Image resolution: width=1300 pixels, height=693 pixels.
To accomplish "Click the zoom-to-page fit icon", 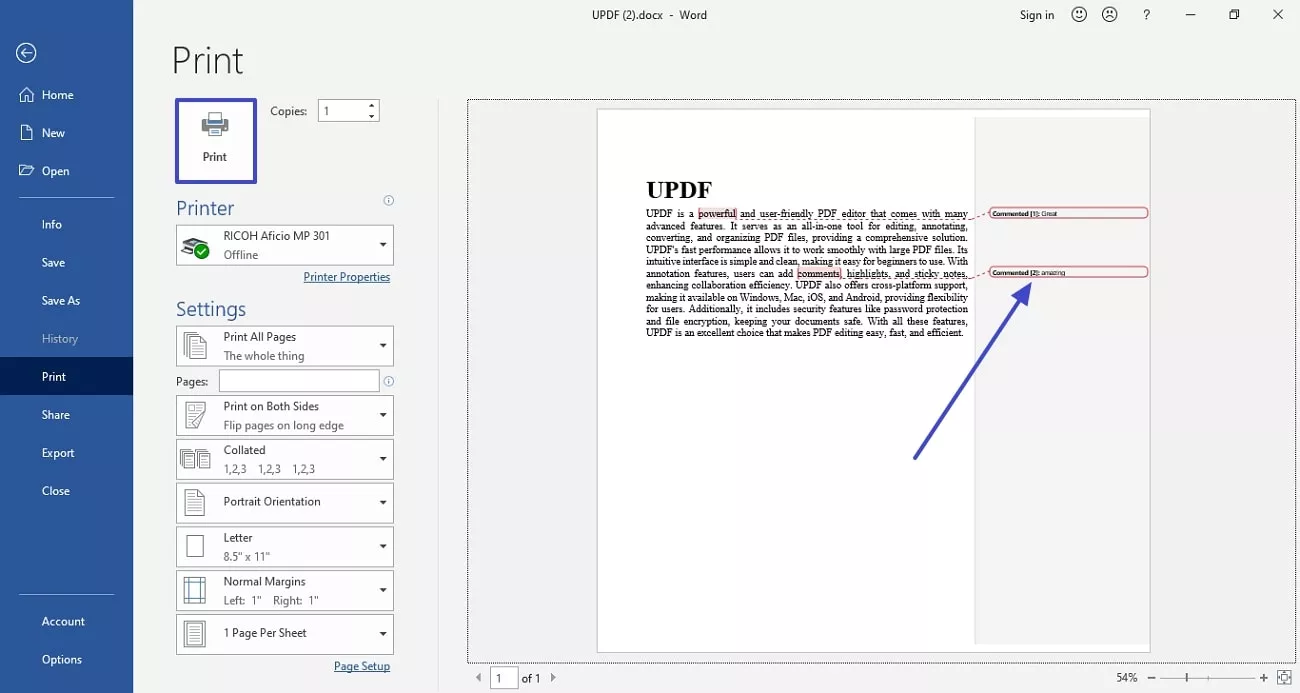I will pyautogui.click(x=1283, y=677).
